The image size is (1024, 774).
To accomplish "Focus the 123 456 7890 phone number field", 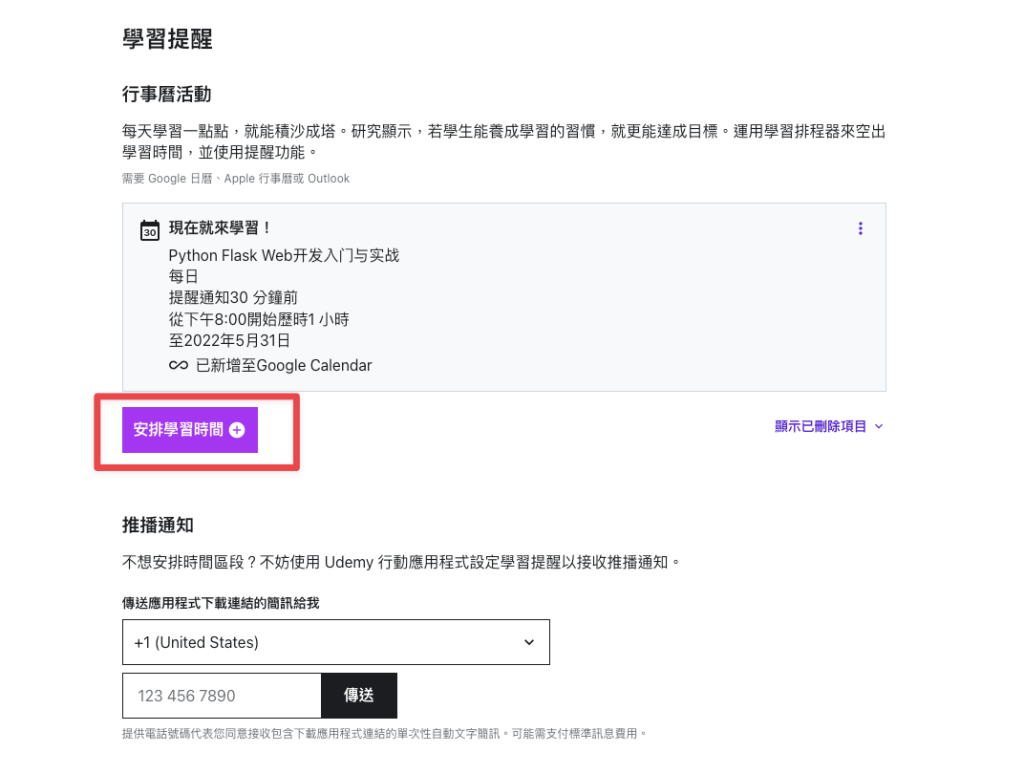I will point(222,695).
